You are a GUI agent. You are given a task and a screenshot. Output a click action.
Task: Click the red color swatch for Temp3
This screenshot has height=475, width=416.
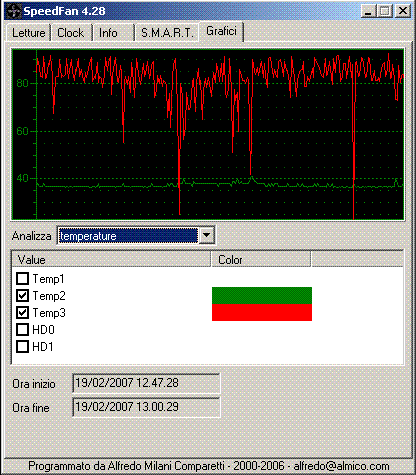[x=262, y=312]
